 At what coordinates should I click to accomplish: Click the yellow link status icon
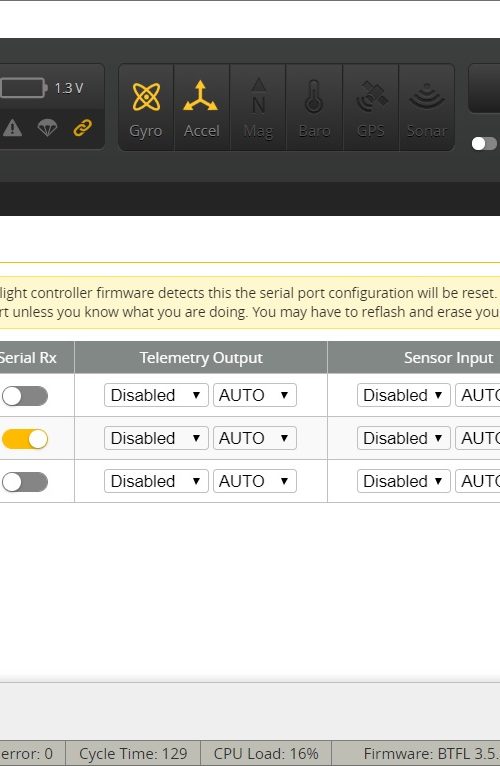pyautogui.click(x=82, y=128)
